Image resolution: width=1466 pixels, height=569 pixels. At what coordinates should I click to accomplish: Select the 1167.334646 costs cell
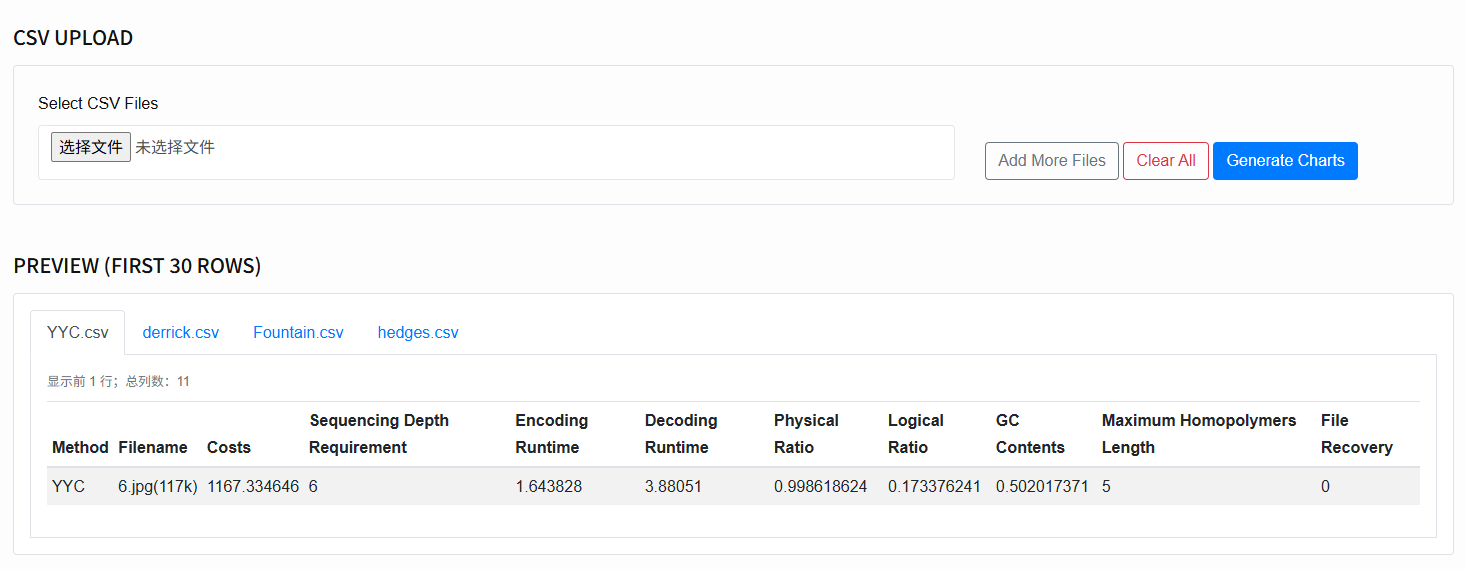[x=253, y=487]
